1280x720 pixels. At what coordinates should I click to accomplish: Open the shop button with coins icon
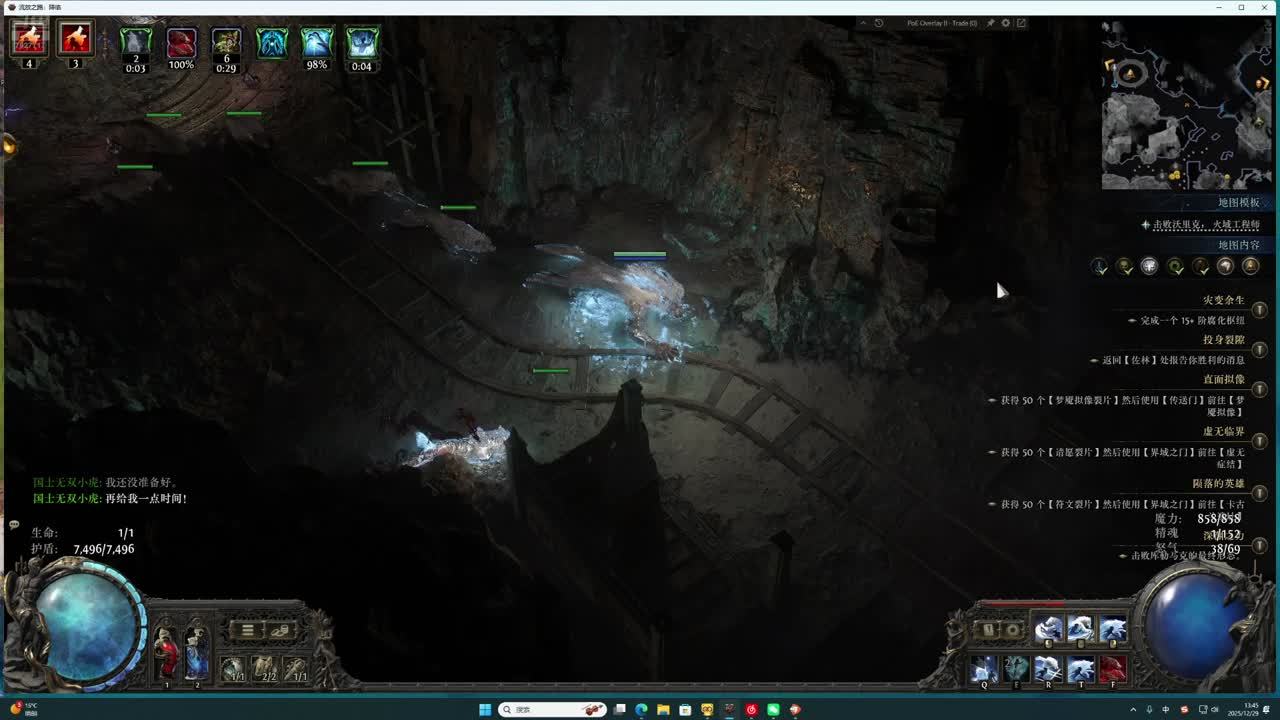tap(281, 630)
